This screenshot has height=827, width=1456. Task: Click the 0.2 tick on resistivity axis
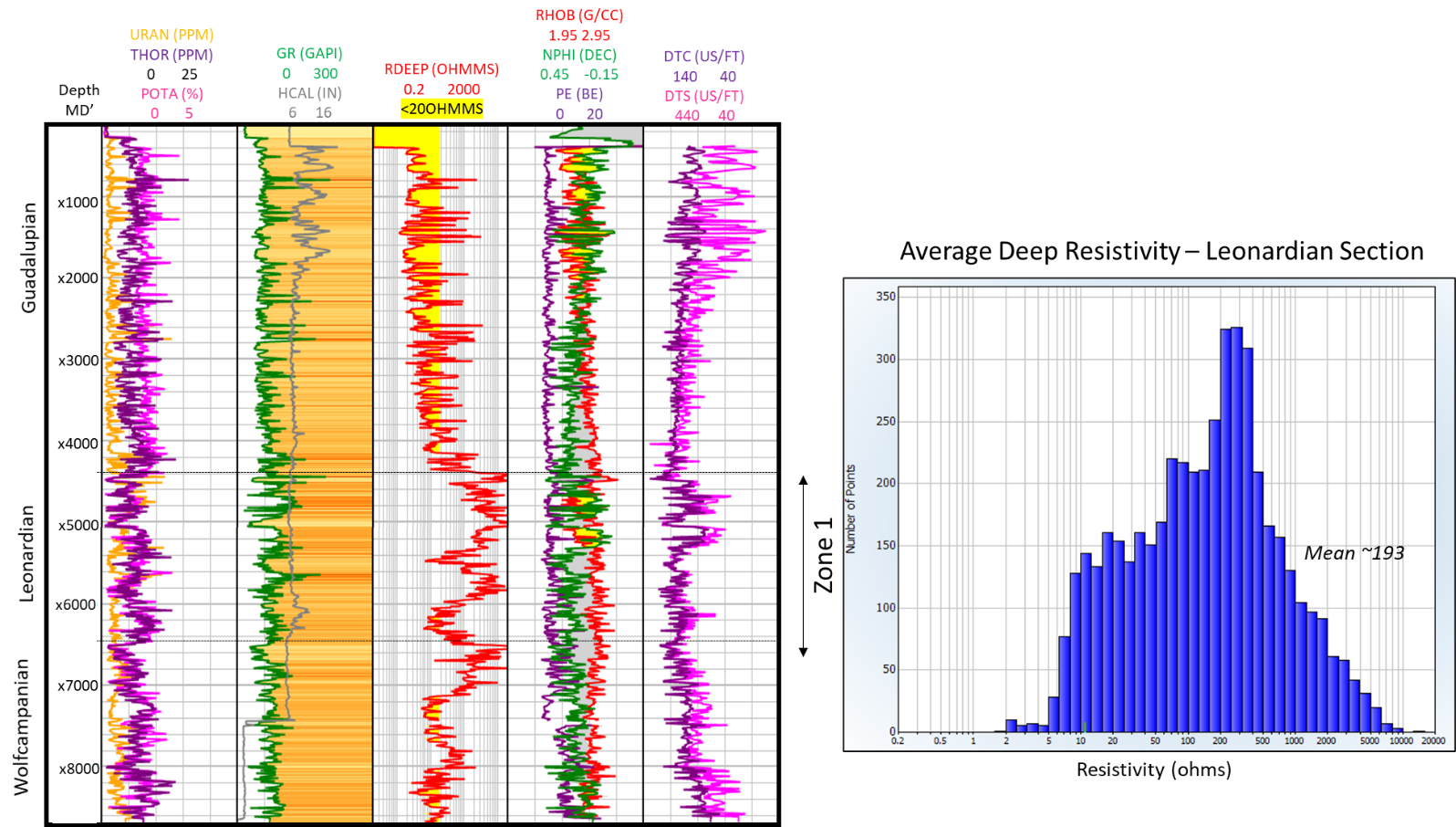[898, 741]
